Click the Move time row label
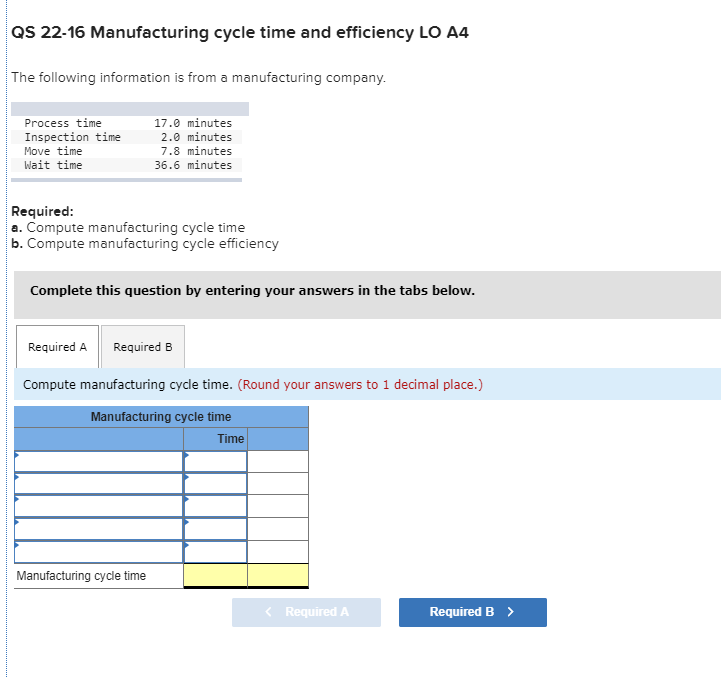Screen dimensions: 721x678 [x=53, y=151]
